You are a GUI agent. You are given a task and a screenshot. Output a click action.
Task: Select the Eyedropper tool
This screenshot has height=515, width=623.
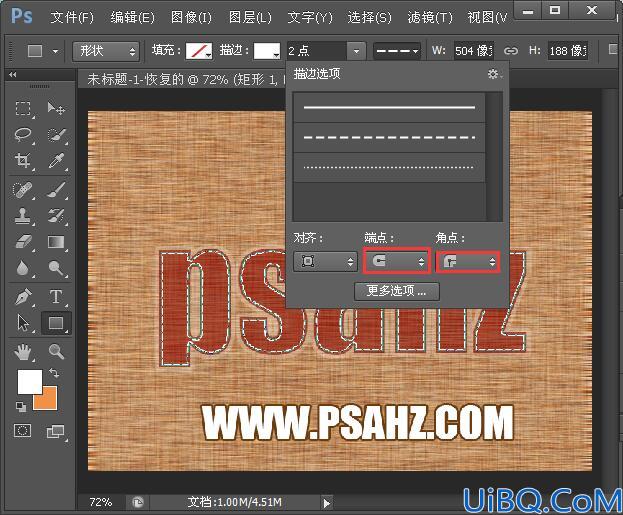tap(56, 161)
